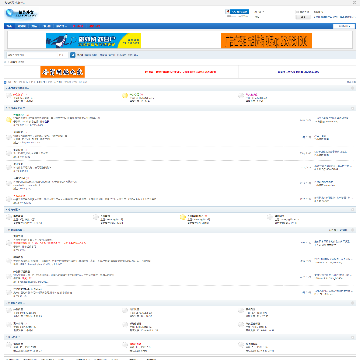Collapse the four-column forum category toggle
The height and width of the screenshot is (360, 360).
[352, 210]
